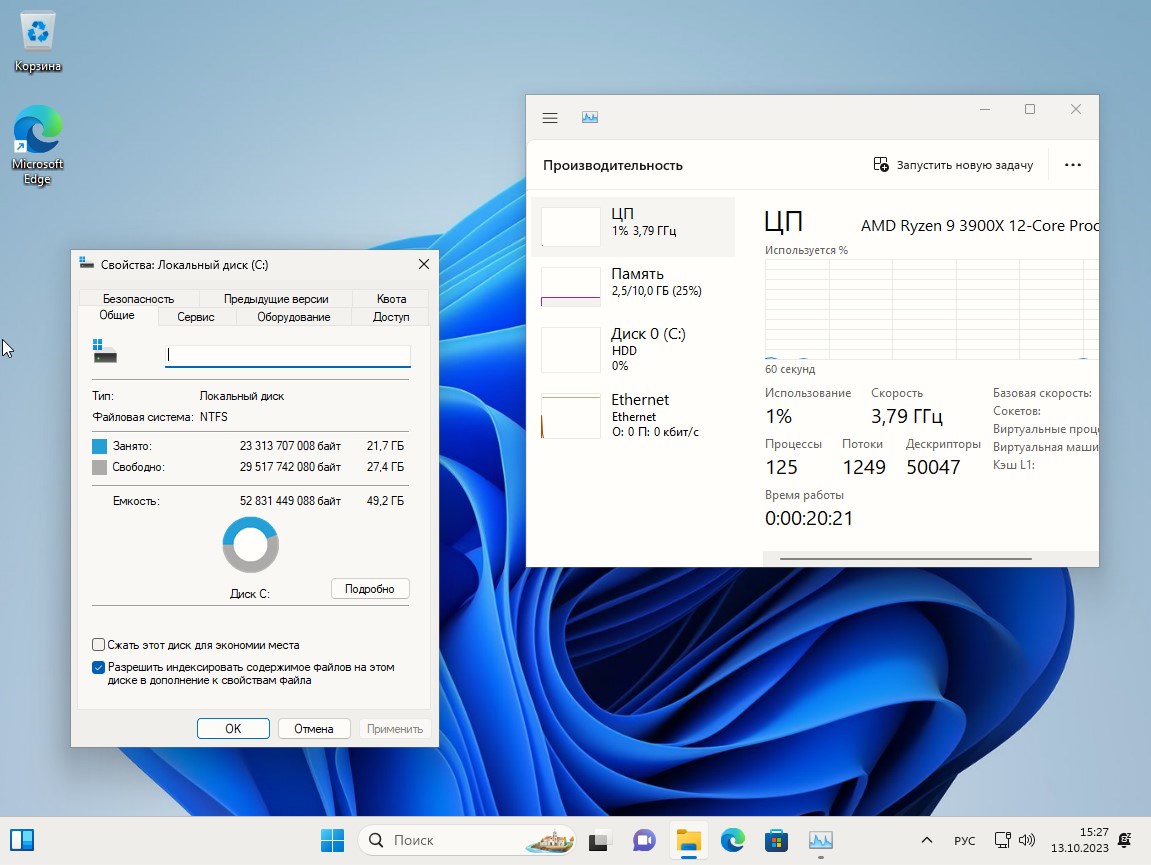Click the Подробно button
The image size is (1151, 865).
[x=370, y=589]
